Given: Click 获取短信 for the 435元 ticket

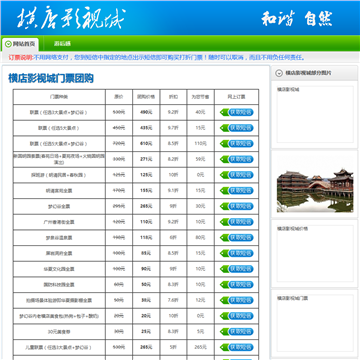Looking at the screenshot, I should 237,128.
